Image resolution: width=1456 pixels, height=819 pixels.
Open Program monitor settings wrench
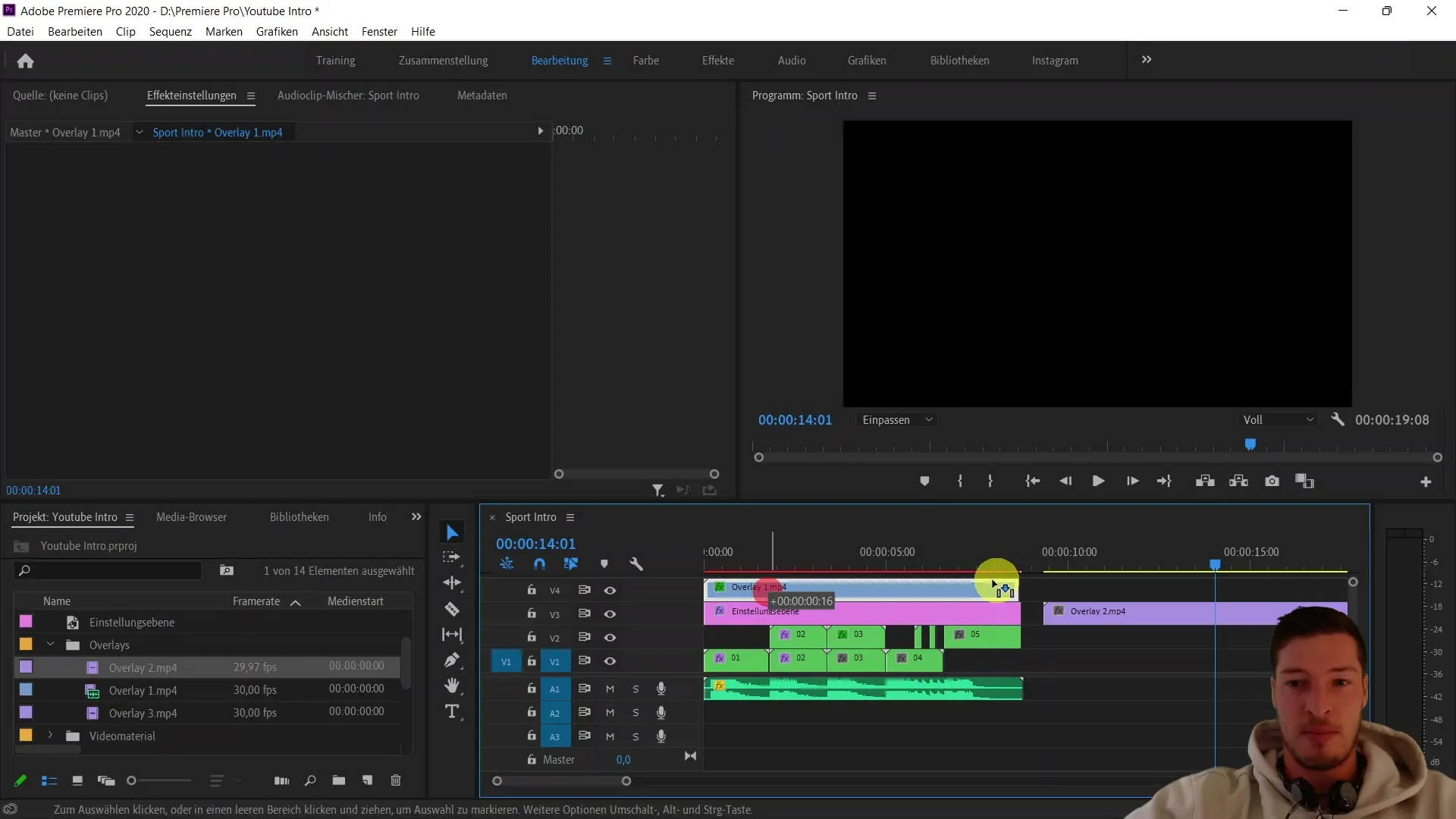pyautogui.click(x=1338, y=419)
